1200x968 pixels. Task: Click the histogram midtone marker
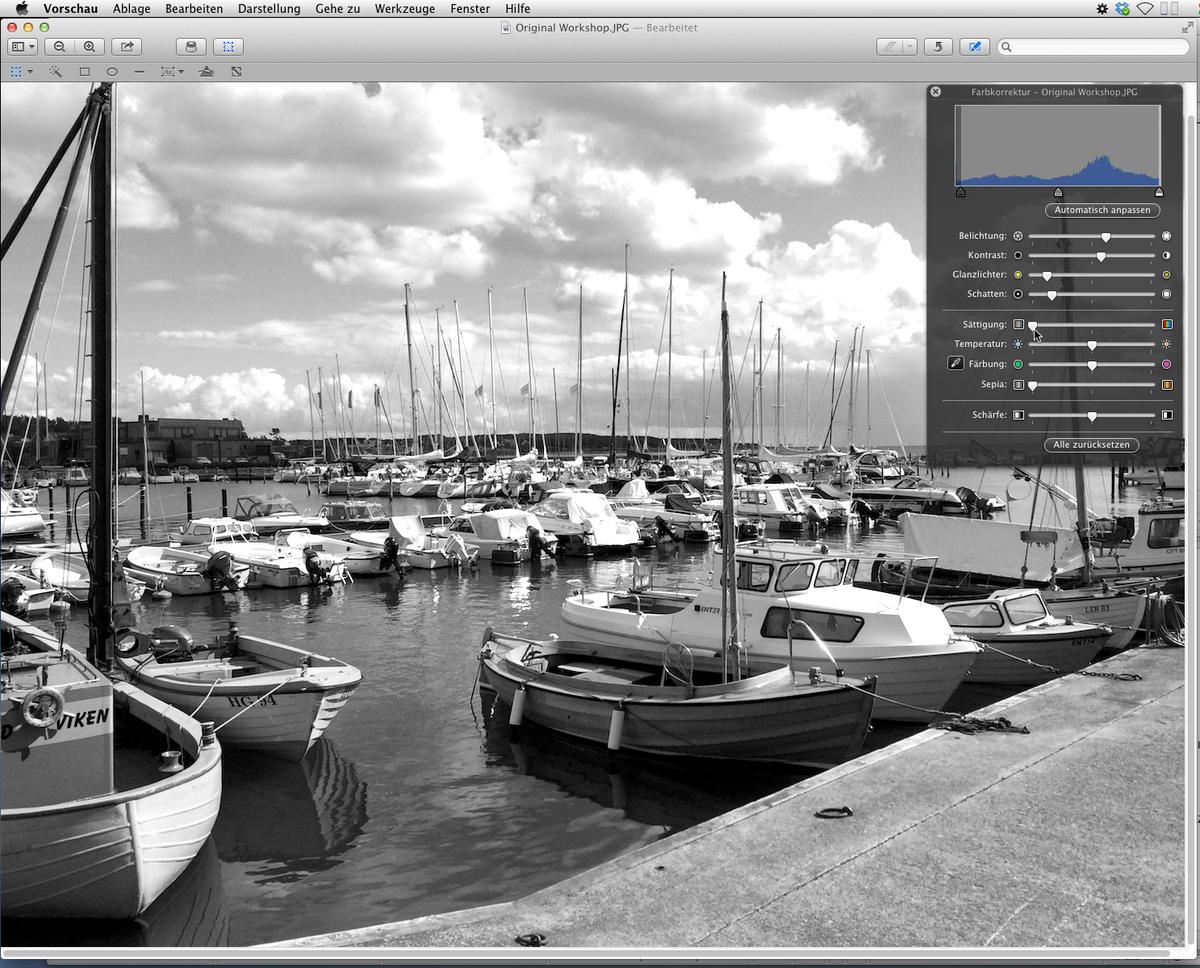tap(1058, 192)
